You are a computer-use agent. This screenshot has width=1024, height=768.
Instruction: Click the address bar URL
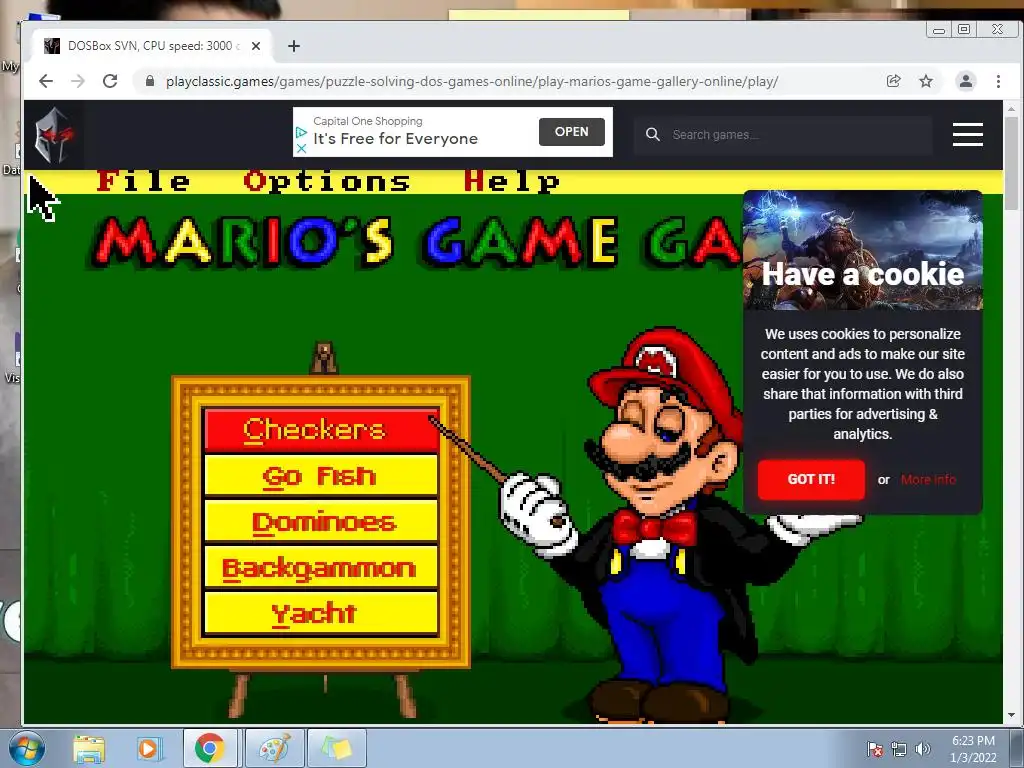[x=472, y=82]
